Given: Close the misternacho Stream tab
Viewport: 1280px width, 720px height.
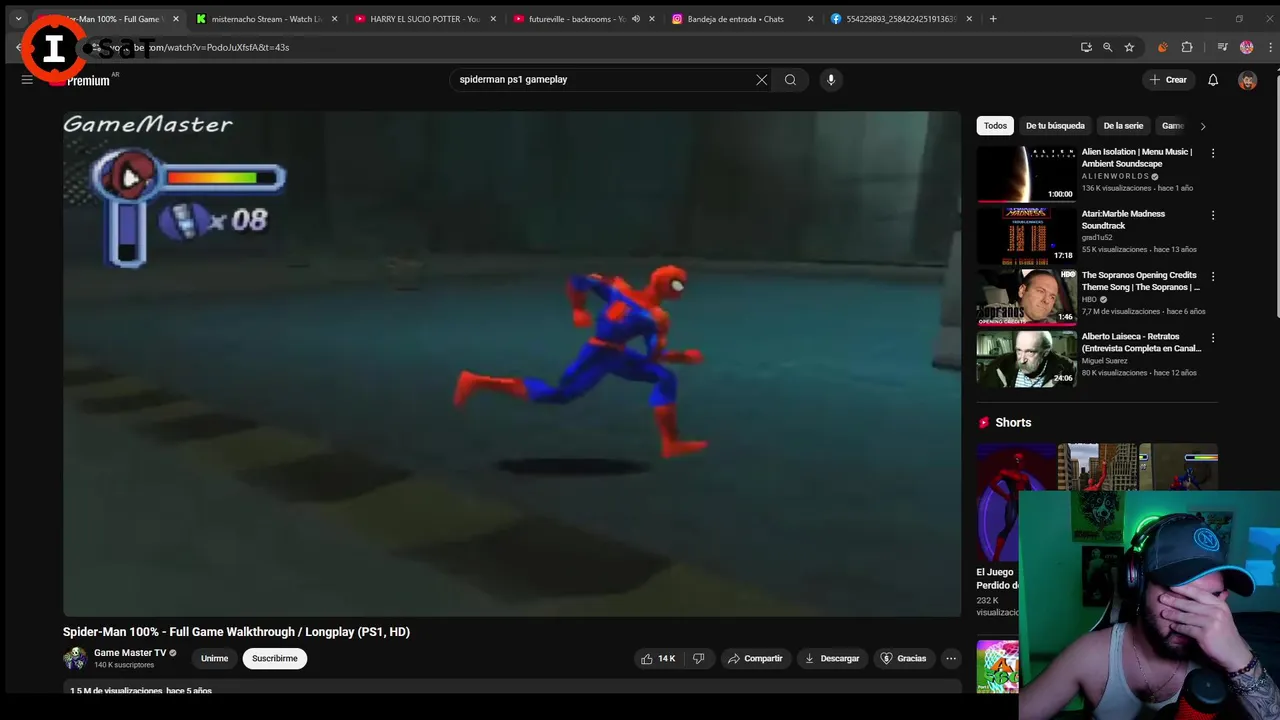Looking at the screenshot, I should (334, 19).
